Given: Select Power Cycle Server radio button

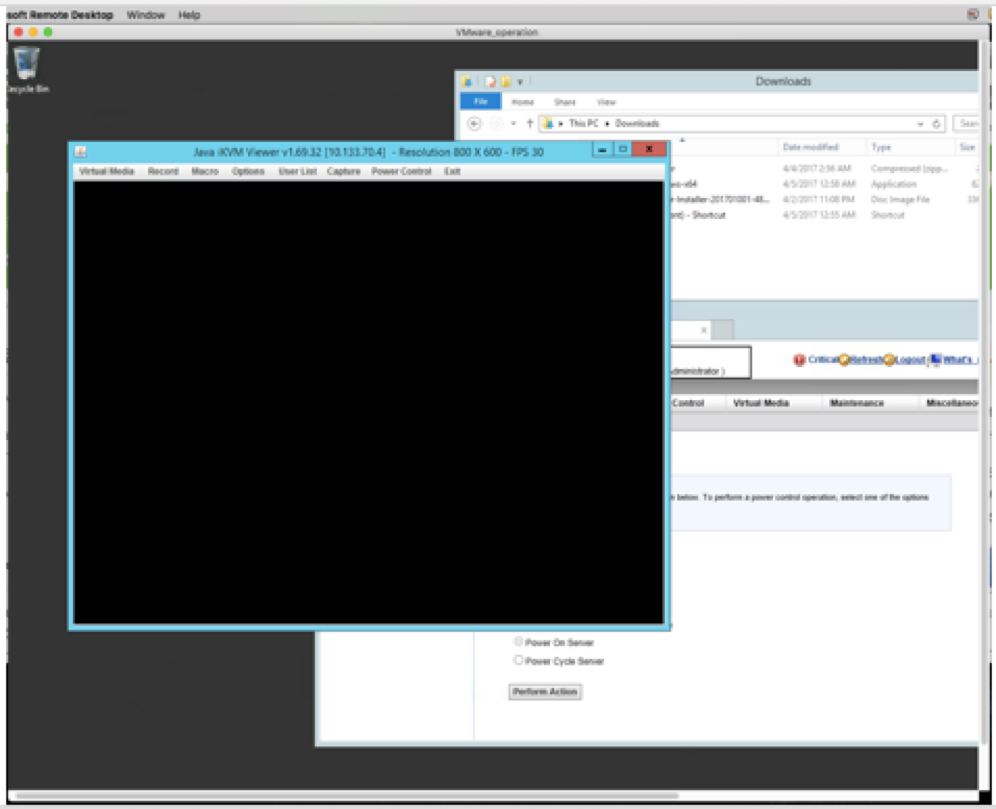Looking at the screenshot, I should point(518,660).
